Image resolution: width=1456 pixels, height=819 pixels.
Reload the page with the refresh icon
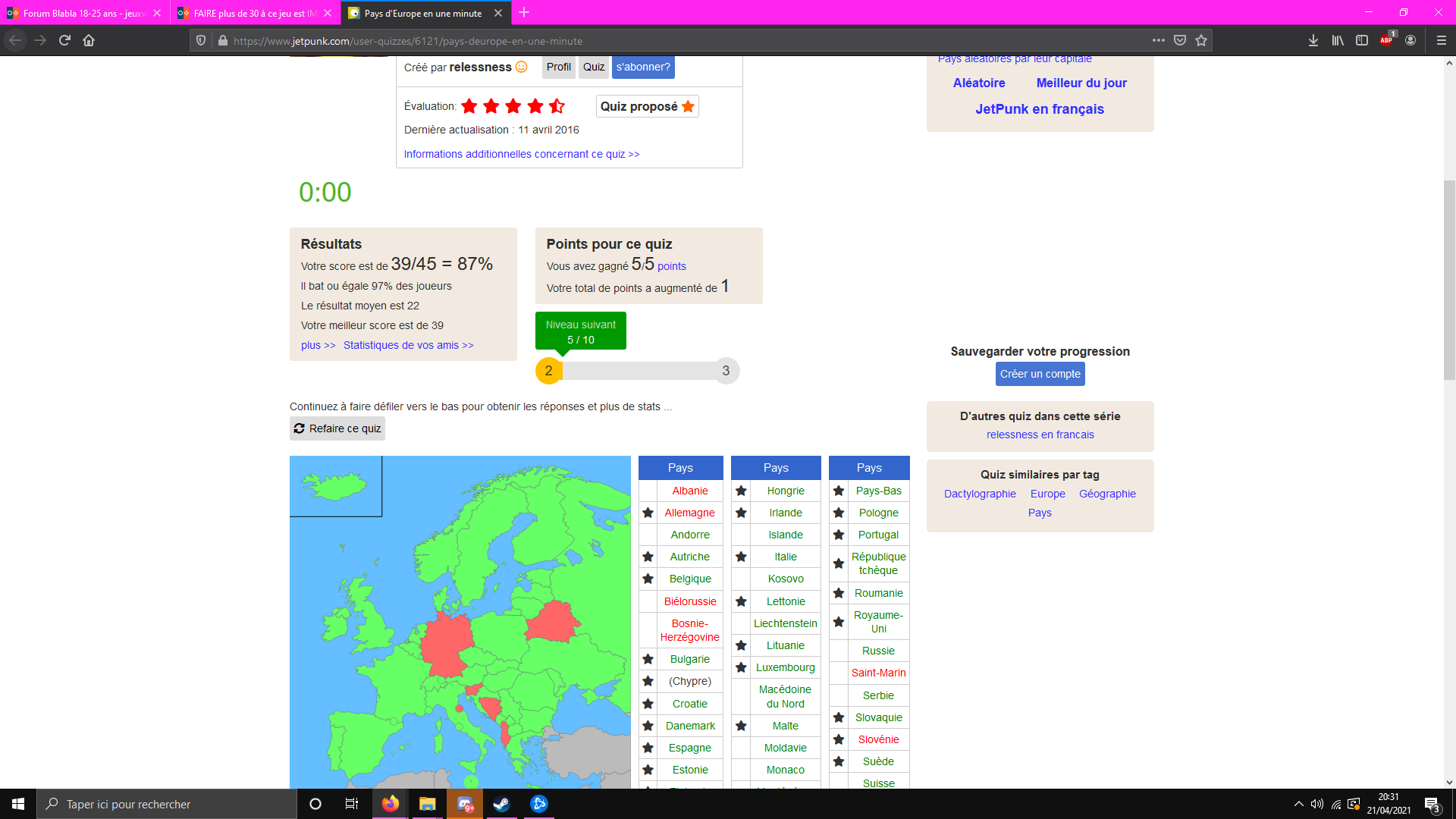click(64, 40)
